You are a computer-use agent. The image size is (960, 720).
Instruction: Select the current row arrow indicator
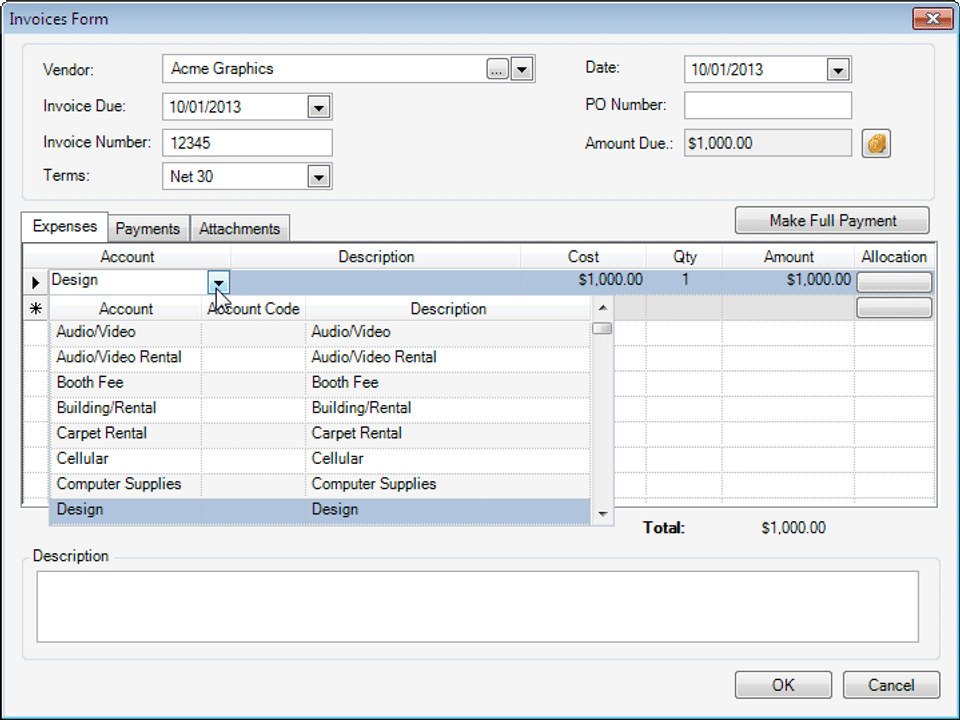tap(36, 282)
